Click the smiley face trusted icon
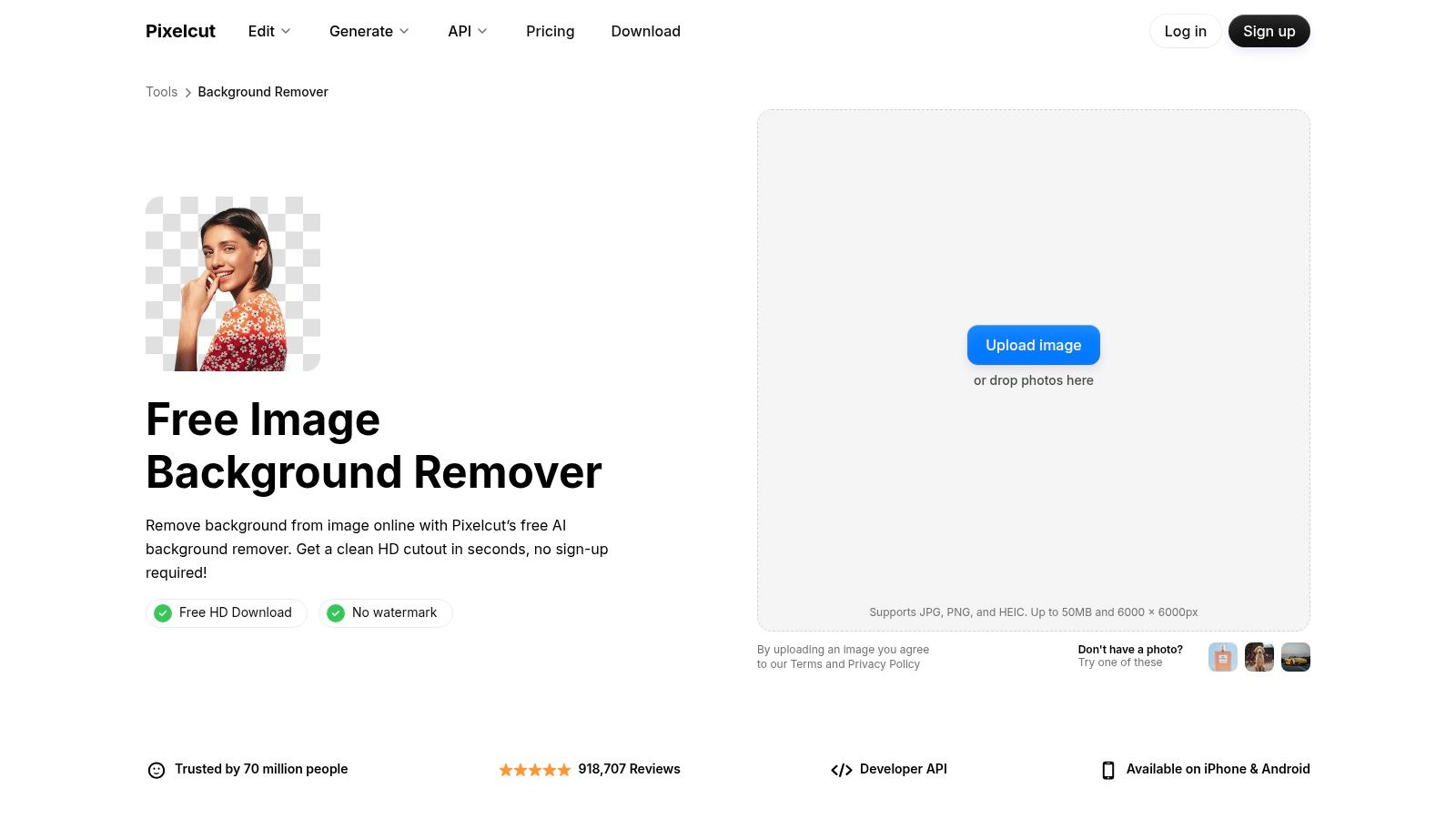 (157, 770)
